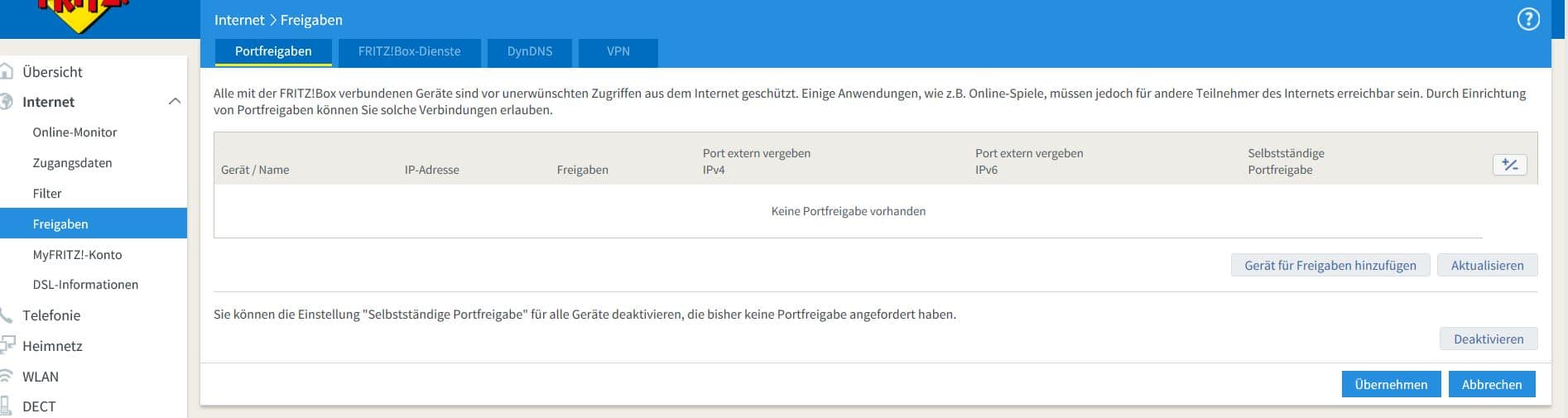This screenshot has height=418, width=1568.
Task: Click the DECT handset icon
Action: [x=7, y=406]
